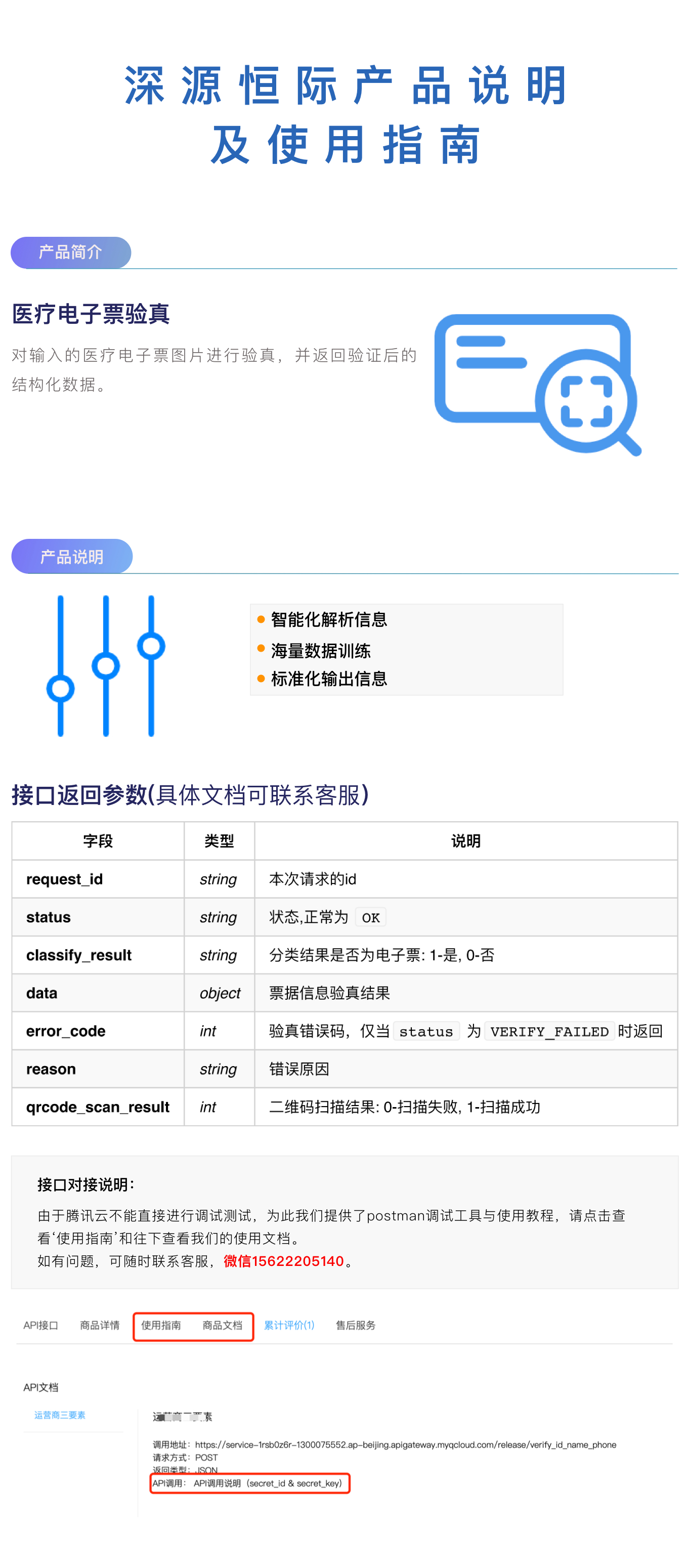Click the blue sliders adjustment icon
This screenshot has height=1568, width=687.
pyautogui.click(x=106, y=666)
